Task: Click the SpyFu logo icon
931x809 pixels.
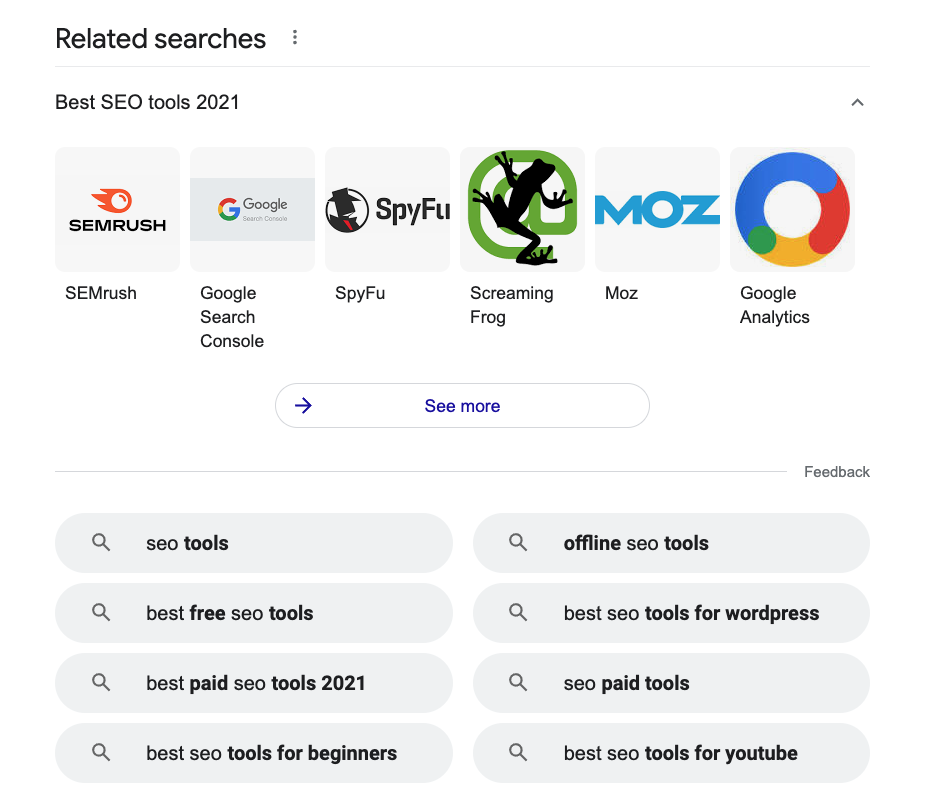Action: (387, 208)
